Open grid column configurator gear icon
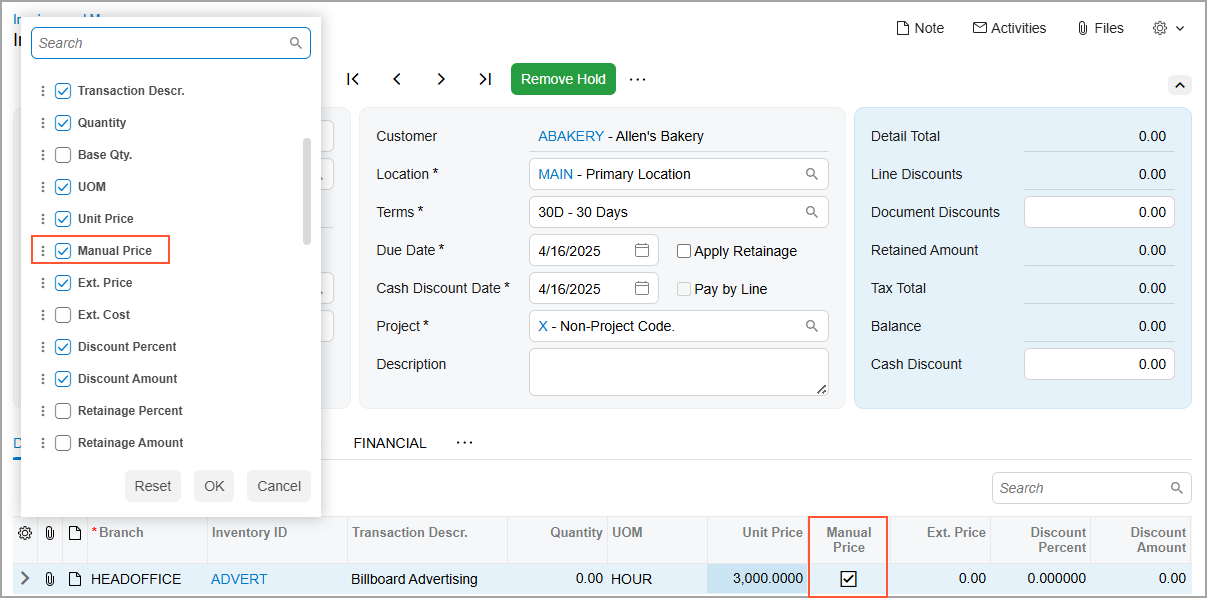1207x598 pixels. point(25,533)
